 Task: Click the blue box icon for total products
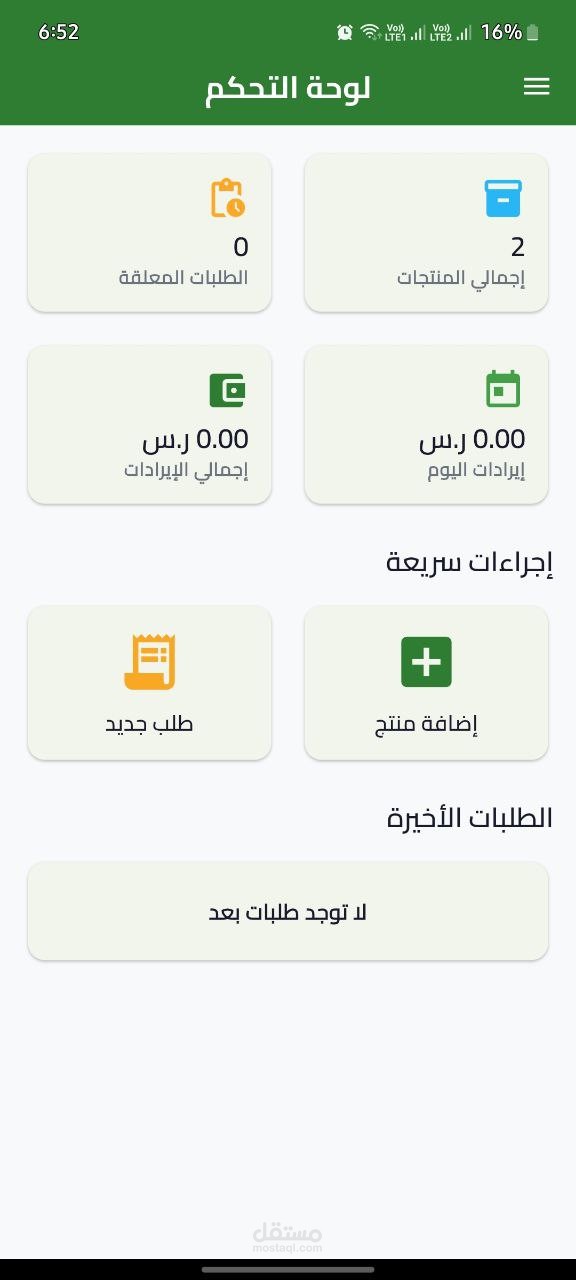pyautogui.click(x=503, y=198)
